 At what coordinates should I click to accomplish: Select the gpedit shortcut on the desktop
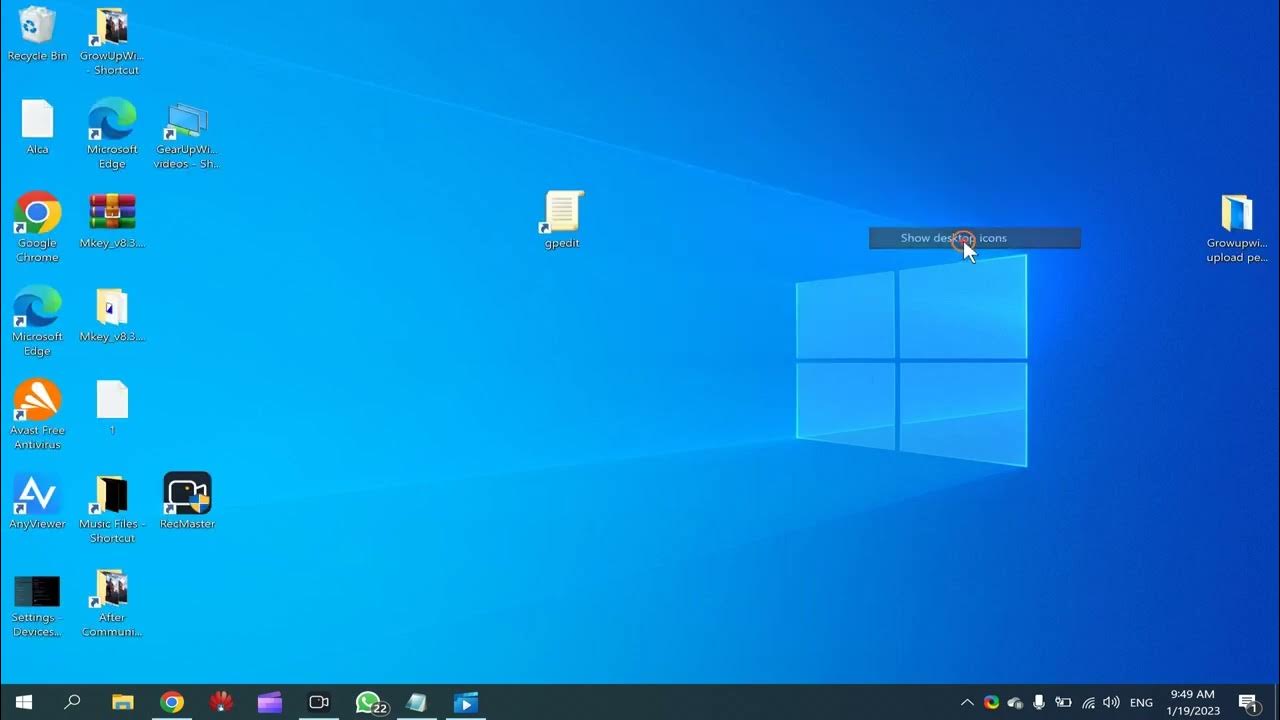tap(562, 219)
